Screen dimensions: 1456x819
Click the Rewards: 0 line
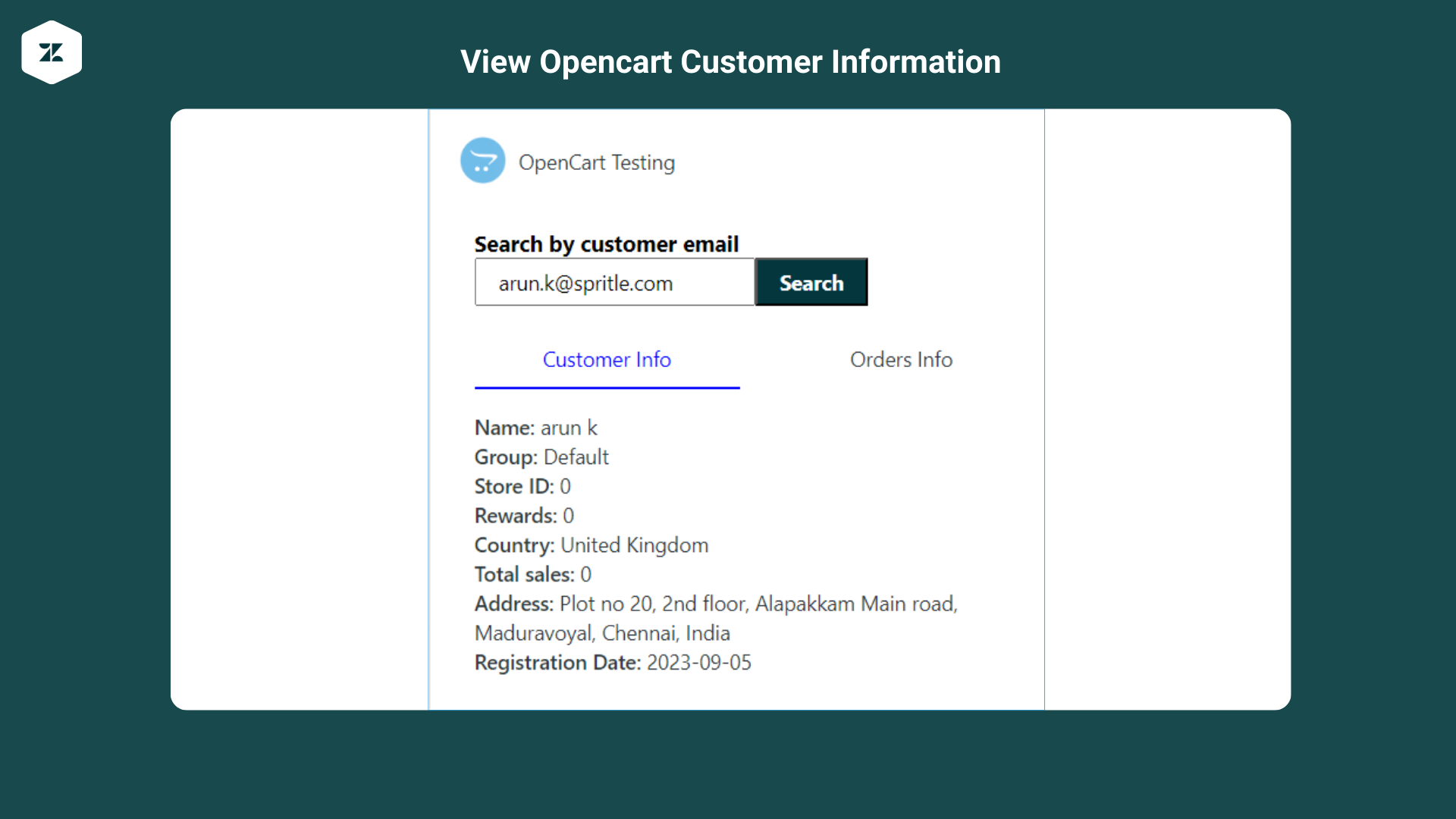(x=524, y=516)
